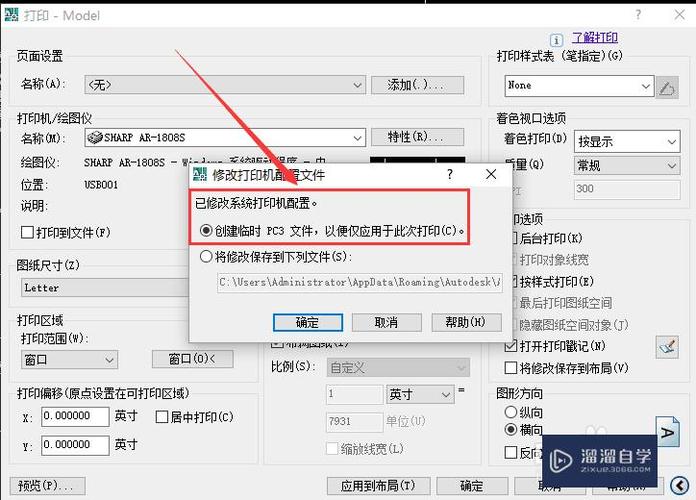Click the scale equals-lock icon beside 英寸

[x=462, y=390]
